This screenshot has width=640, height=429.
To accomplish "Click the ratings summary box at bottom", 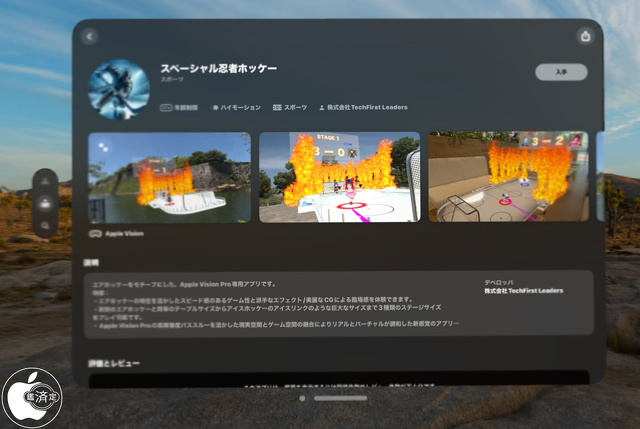I will tap(339, 379).
